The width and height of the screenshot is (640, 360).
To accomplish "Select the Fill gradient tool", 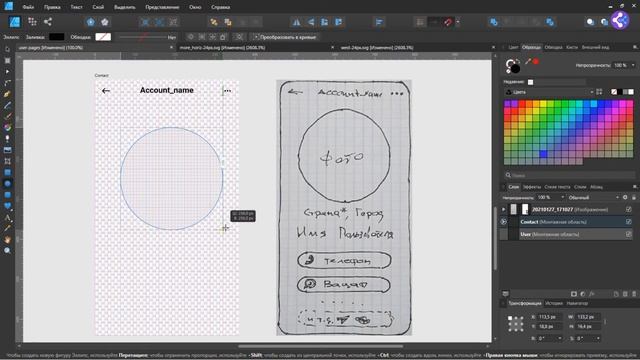I will (x=7, y=127).
